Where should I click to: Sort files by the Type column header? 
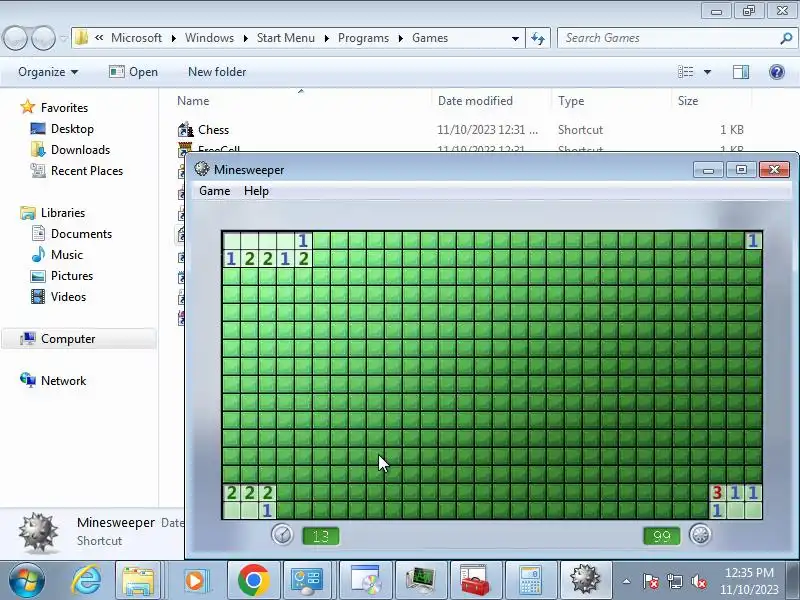pyautogui.click(x=571, y=101)
